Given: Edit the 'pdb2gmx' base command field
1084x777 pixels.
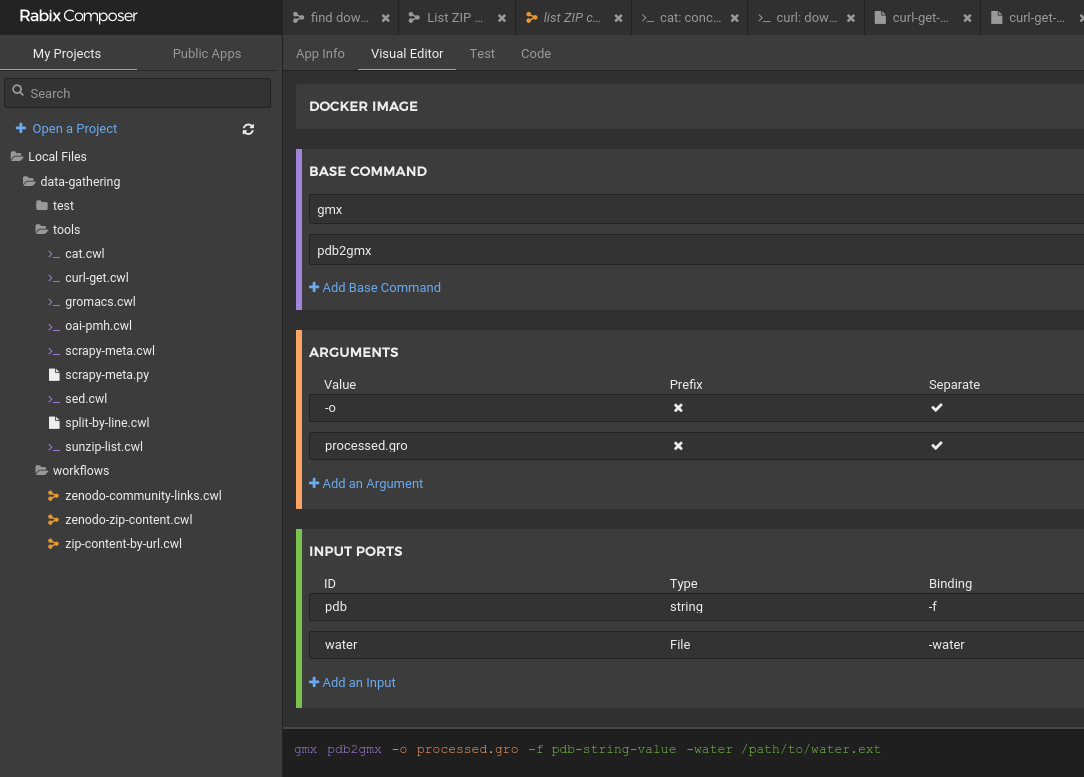Looking at the screenshot, I should [696, 250].
